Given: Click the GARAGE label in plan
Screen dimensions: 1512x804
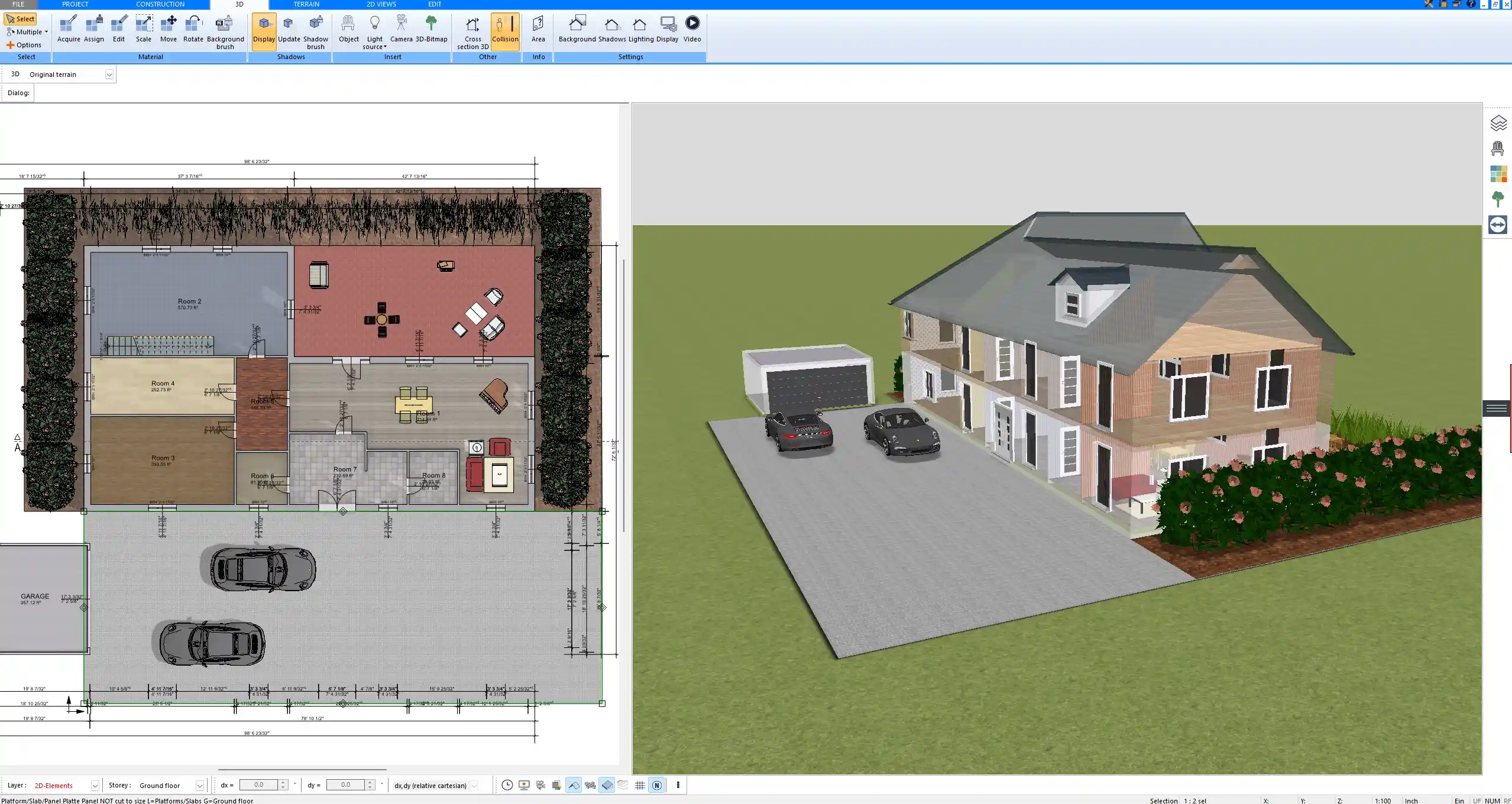Looking at the screenshot, I should (x=35, y=596).
